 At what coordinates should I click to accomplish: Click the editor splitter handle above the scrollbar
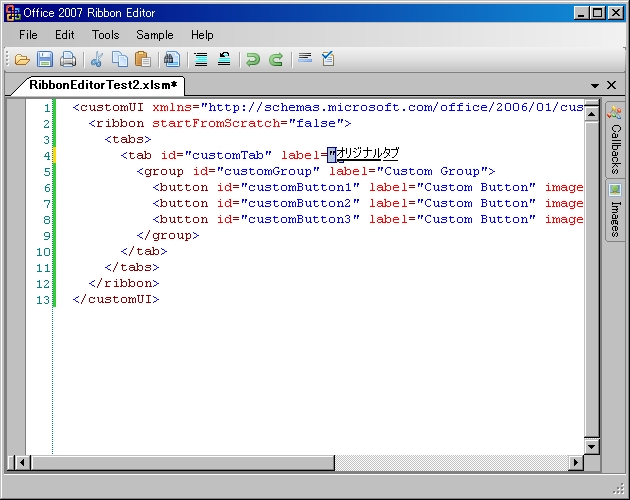pyautogui.click(x=591, y=103)
